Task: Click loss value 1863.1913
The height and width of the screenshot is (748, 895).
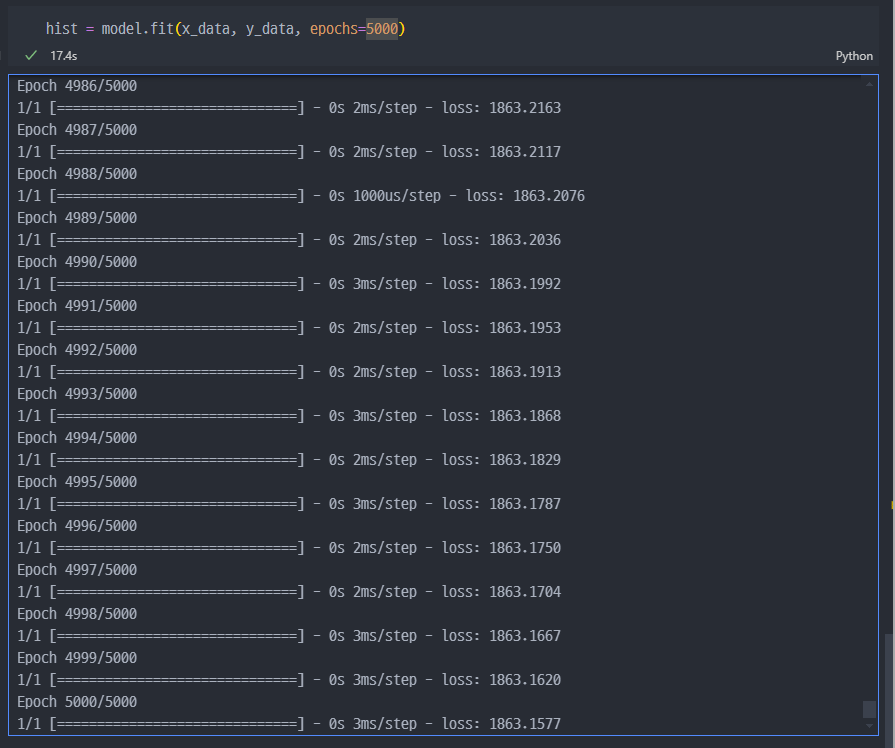Action: [525, 372]
